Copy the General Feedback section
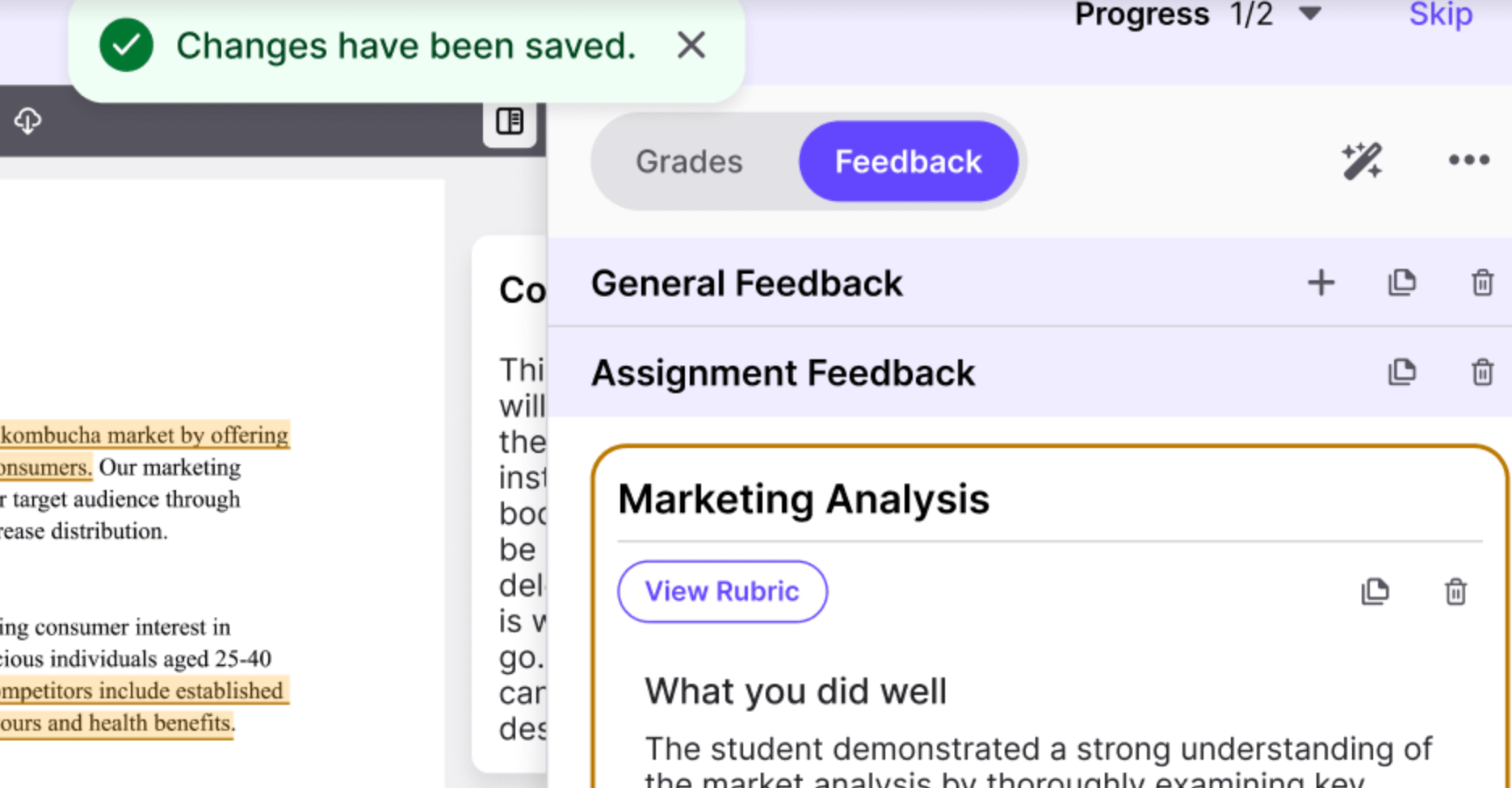 (x=1402, y=283)
